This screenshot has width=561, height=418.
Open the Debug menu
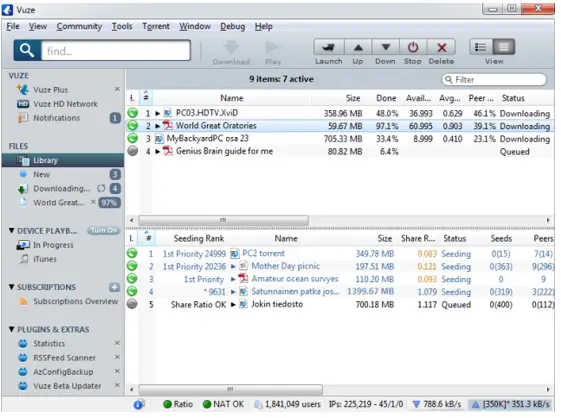point(233,26)
